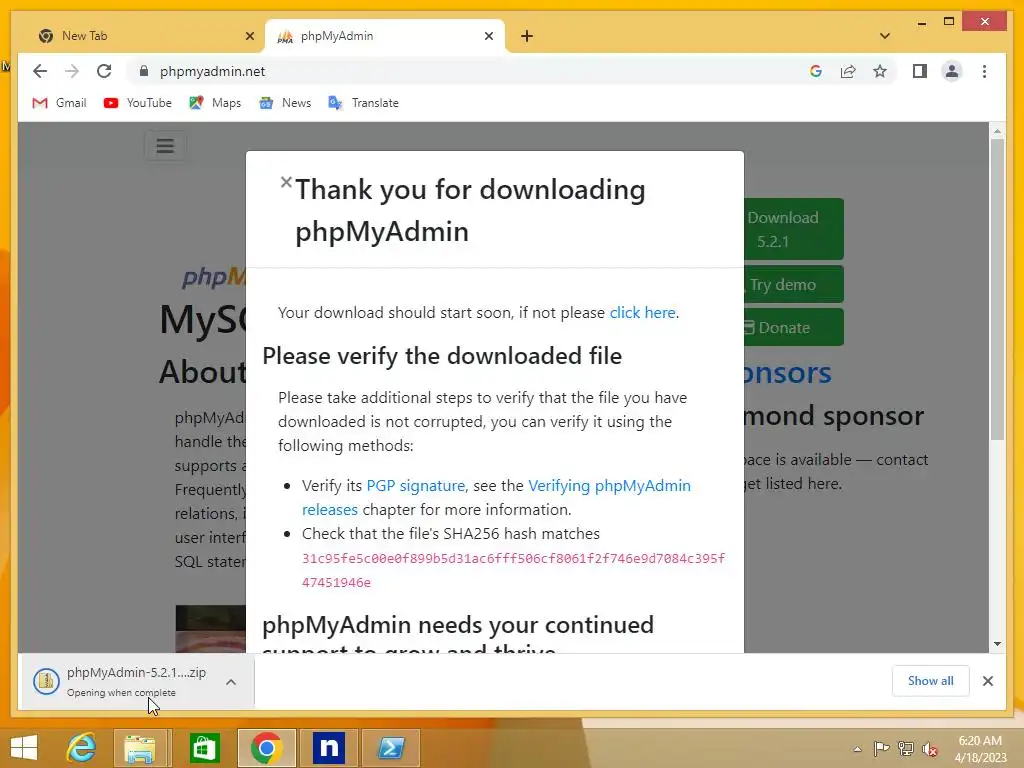
Task: Show hidden system tray icons
Action: click(x=857, y=749)
